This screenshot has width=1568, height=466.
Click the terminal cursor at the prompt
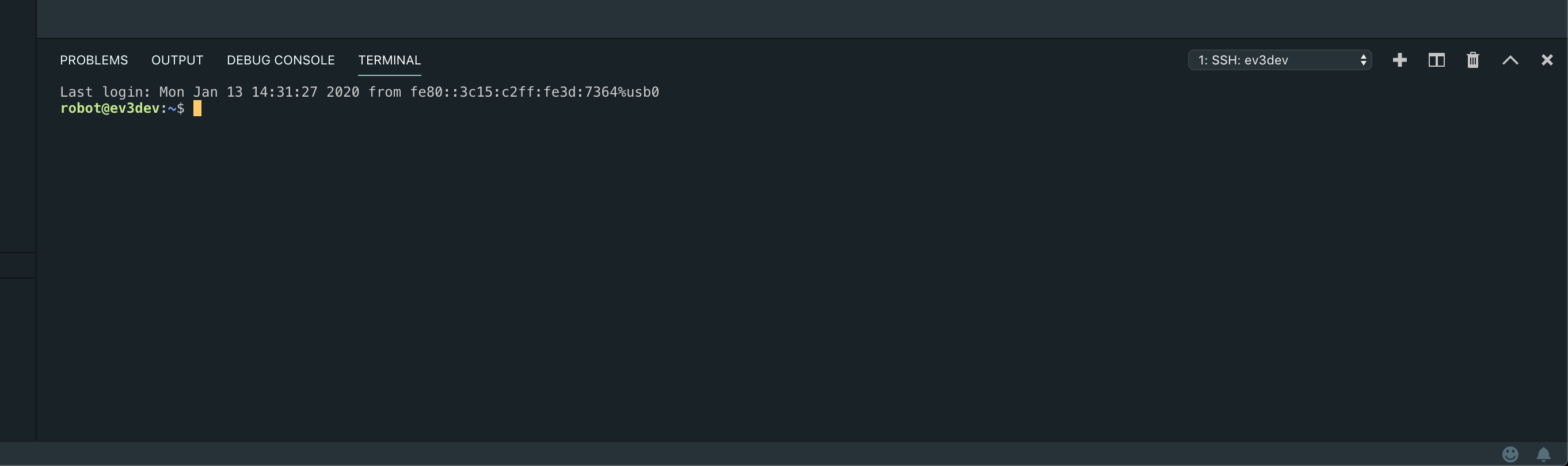click(197, 108)
